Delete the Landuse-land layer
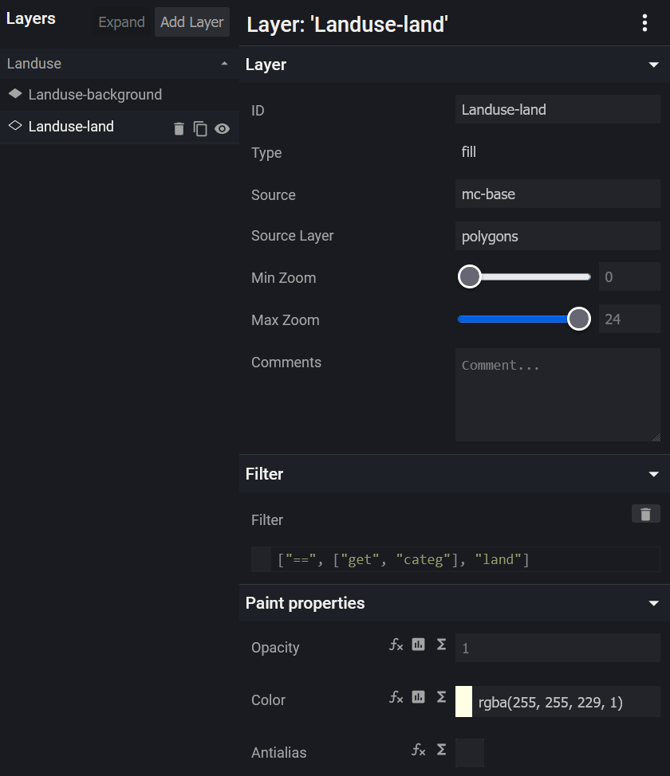This screenshot has width=670, height=776. click(179, 128)
